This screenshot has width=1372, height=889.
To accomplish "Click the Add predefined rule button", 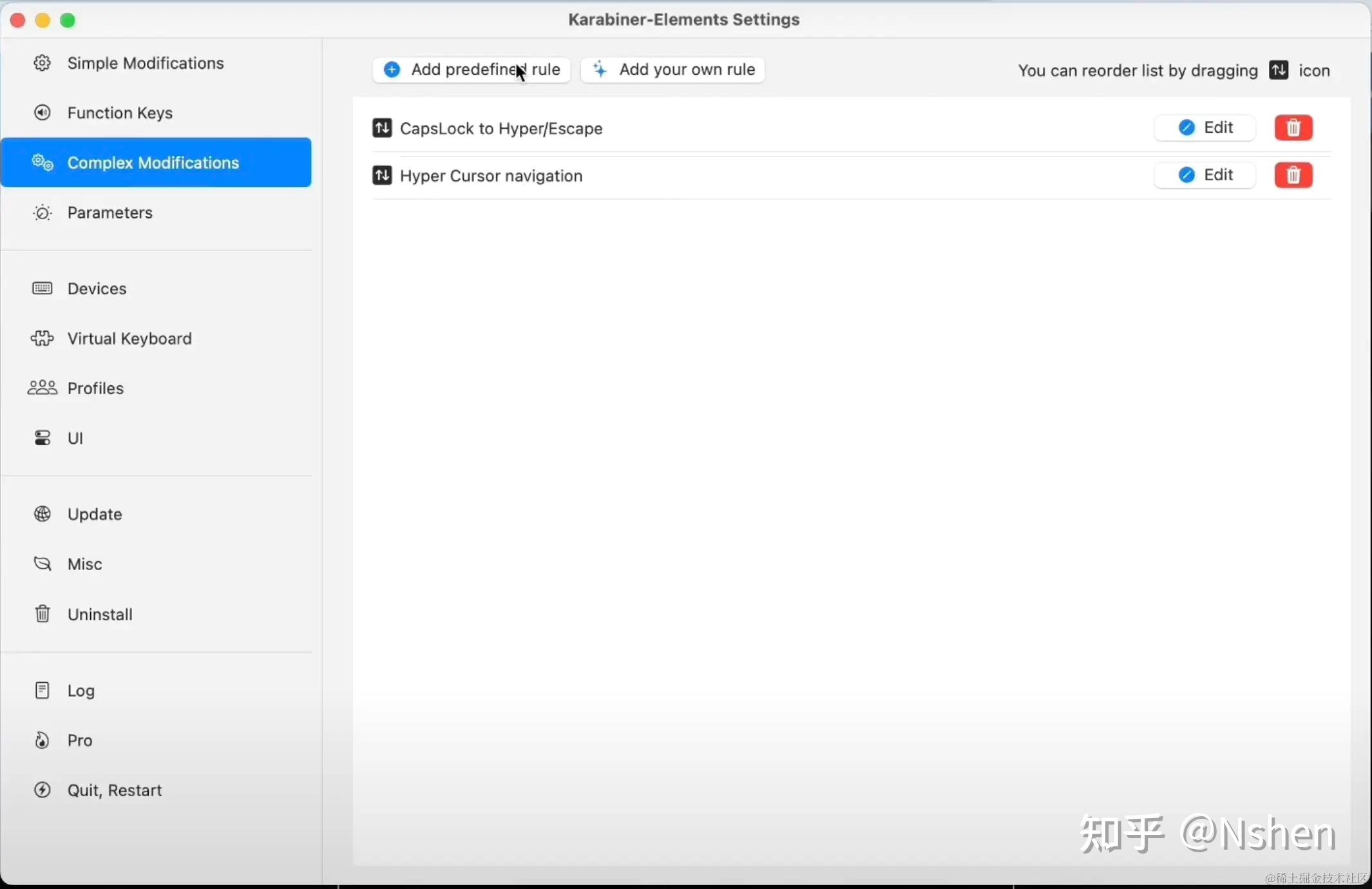I will point(472,70).
